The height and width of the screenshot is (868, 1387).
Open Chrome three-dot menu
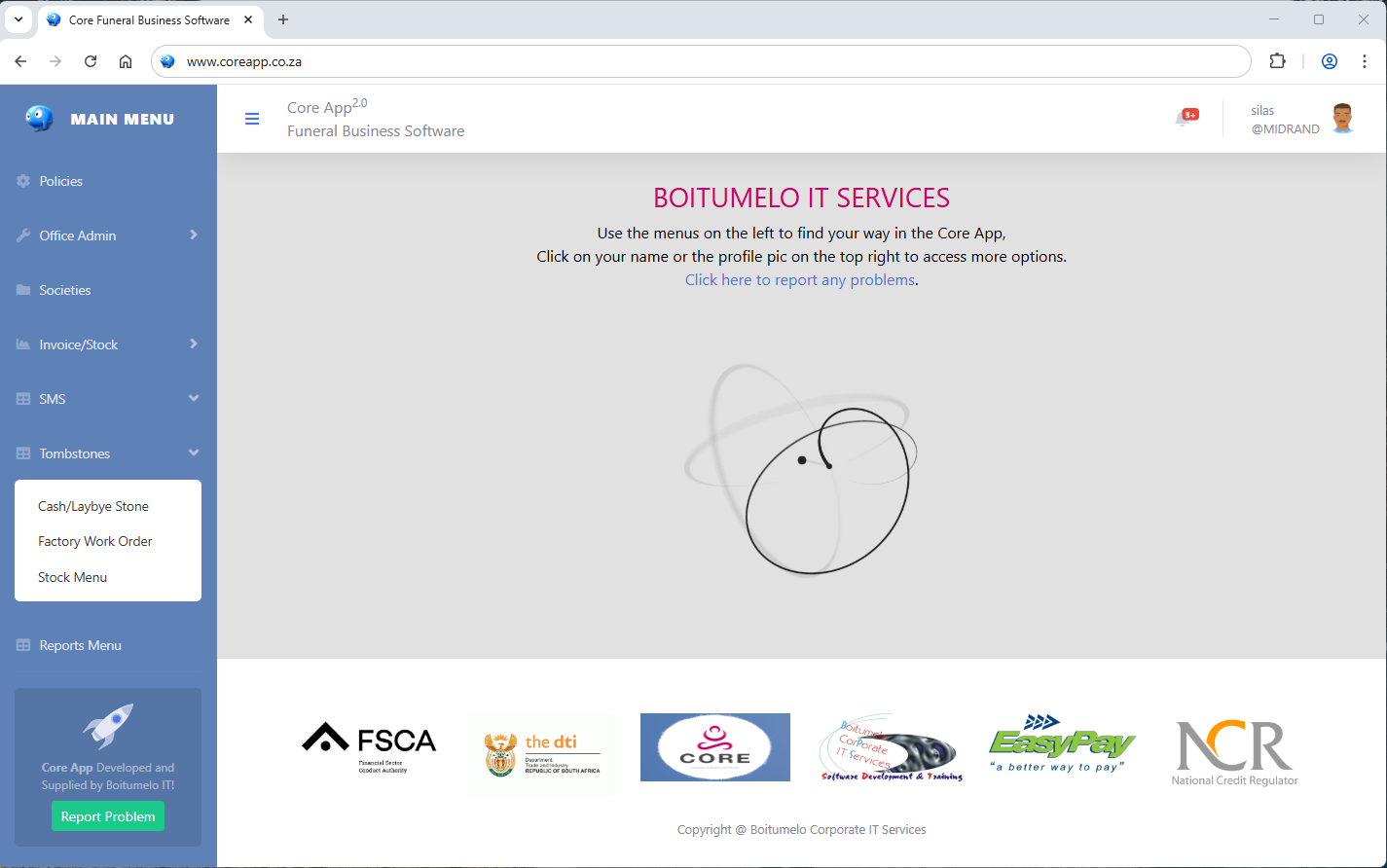click(x=1365, y=61)
